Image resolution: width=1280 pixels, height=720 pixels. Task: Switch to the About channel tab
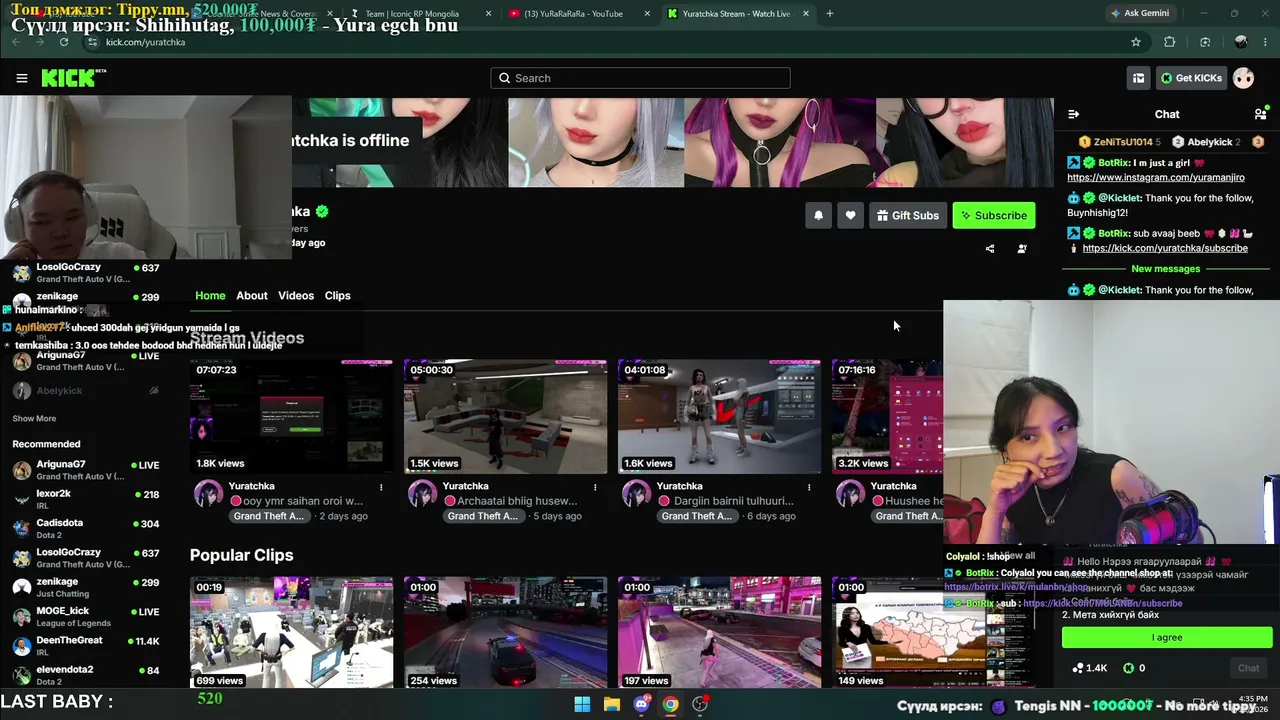(x=252, y=296)
